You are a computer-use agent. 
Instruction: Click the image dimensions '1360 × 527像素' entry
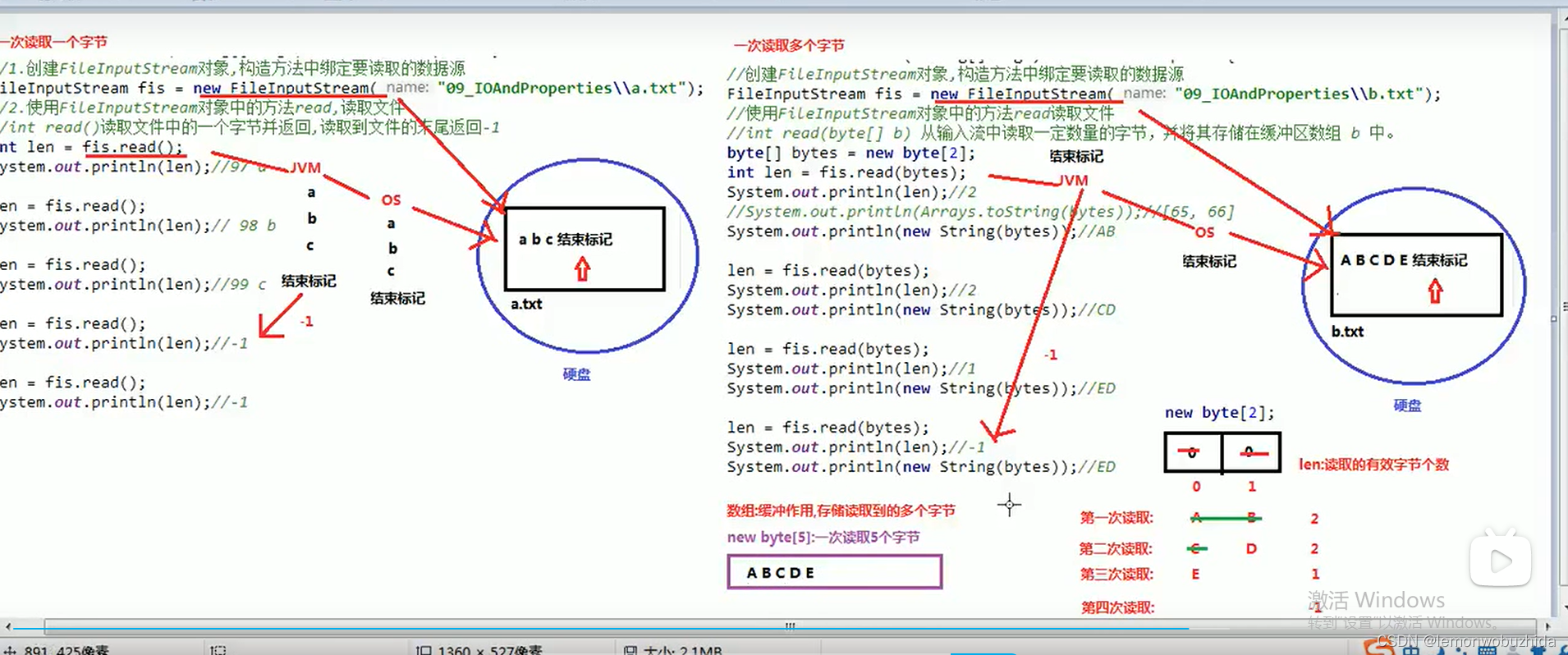[x=479, y=649]
